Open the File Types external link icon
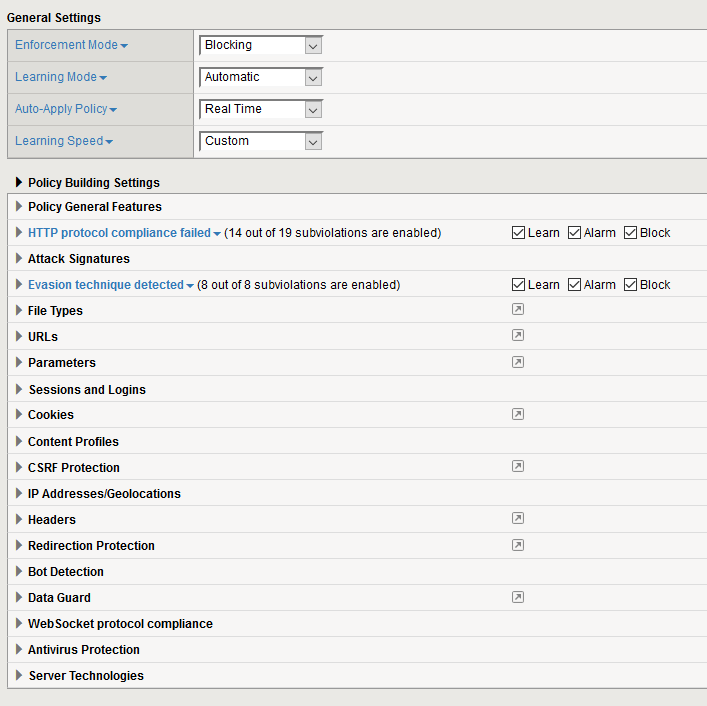Image resolution: width=707 pixels, height=706 pixels. point(517,310)
